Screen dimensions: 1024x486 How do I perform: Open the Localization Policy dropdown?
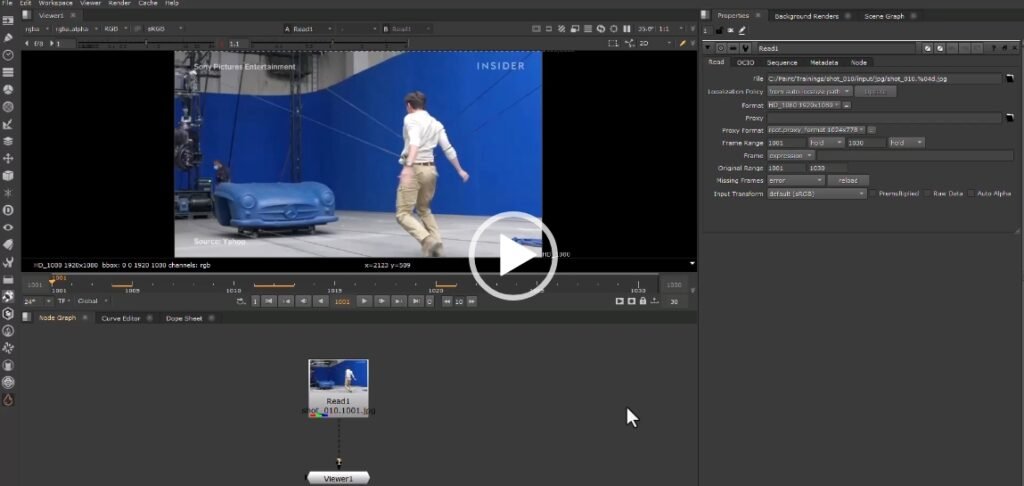tap(810, 91)
